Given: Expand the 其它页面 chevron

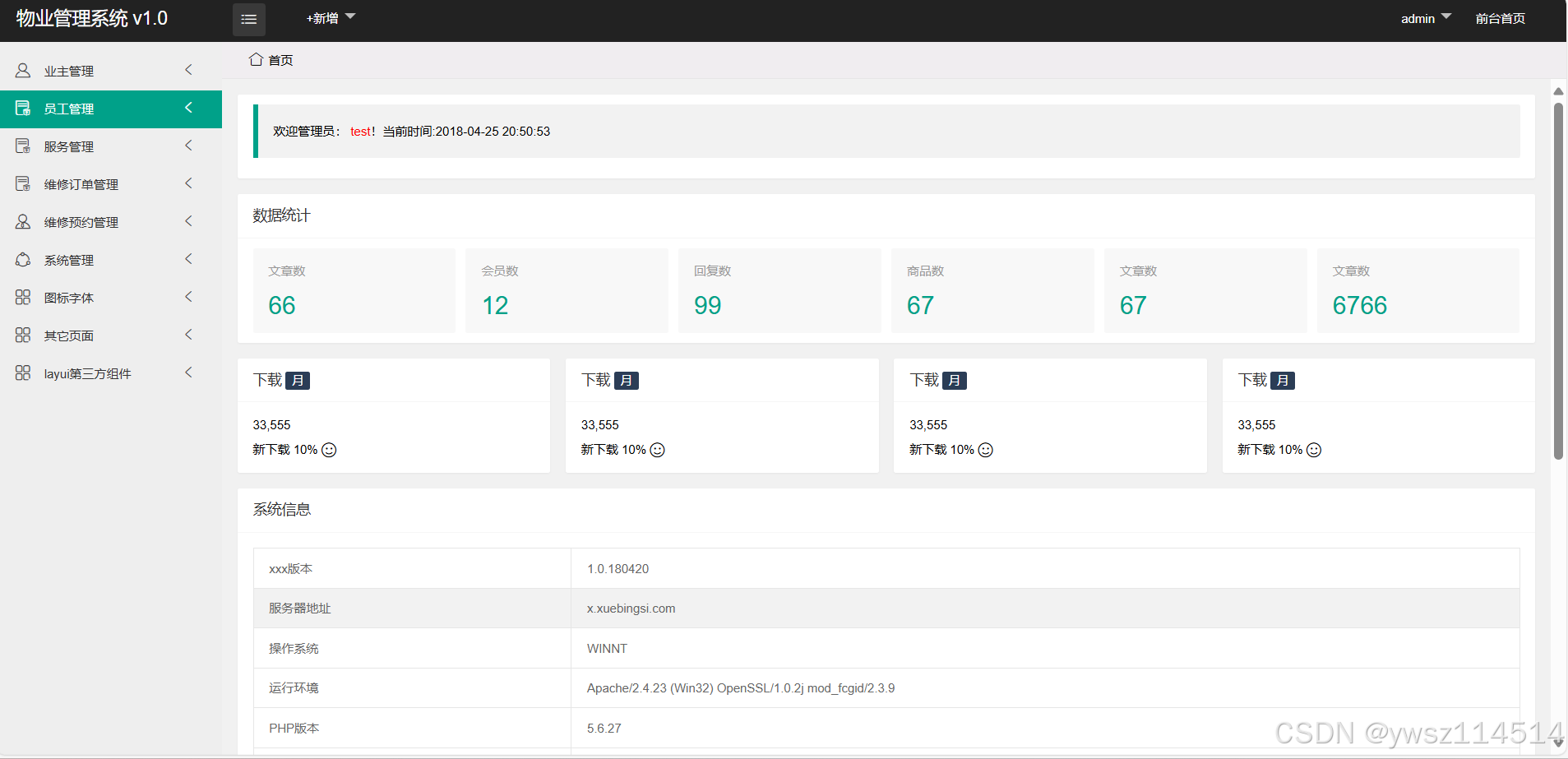Looking at the screenshot, I should tap(188, 335).
